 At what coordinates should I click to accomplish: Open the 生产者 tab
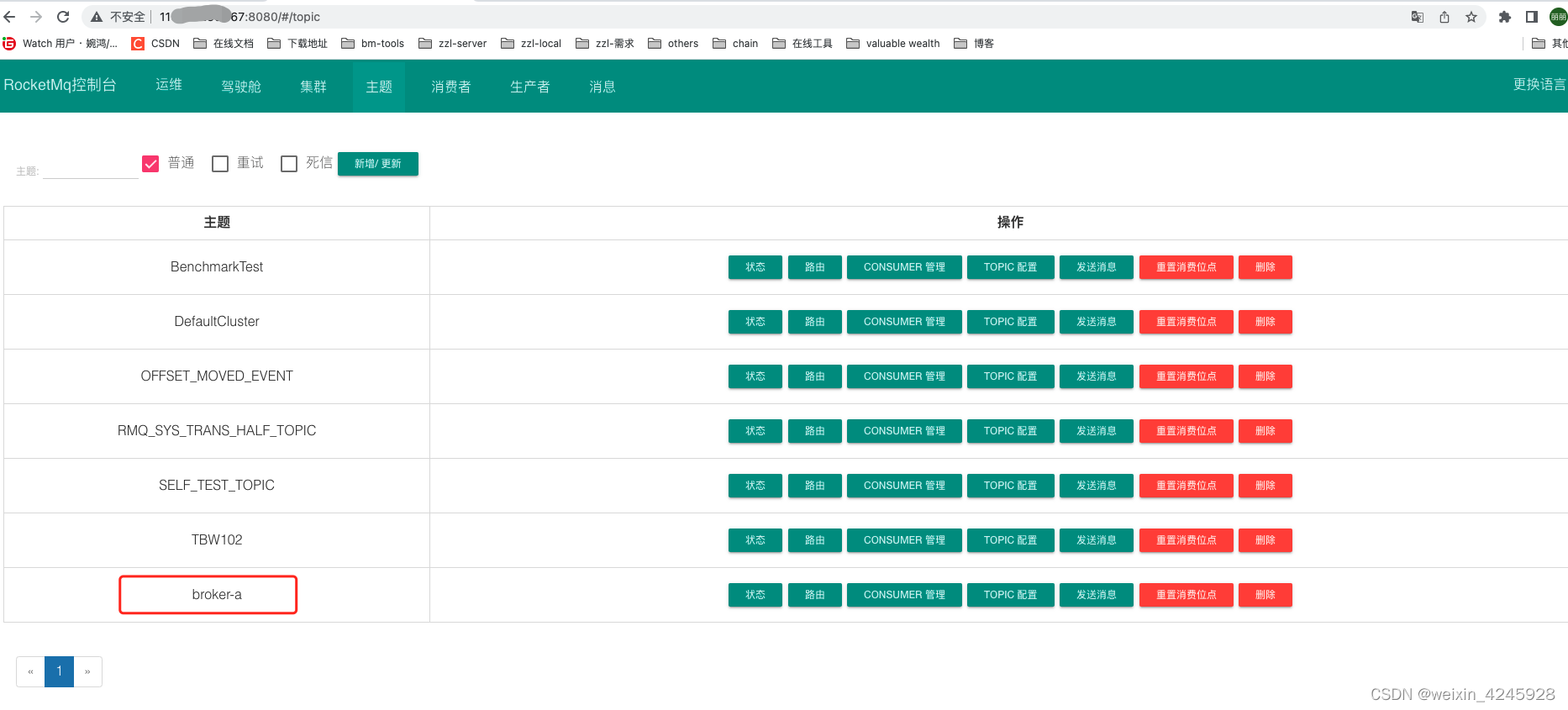pos(530,86)
